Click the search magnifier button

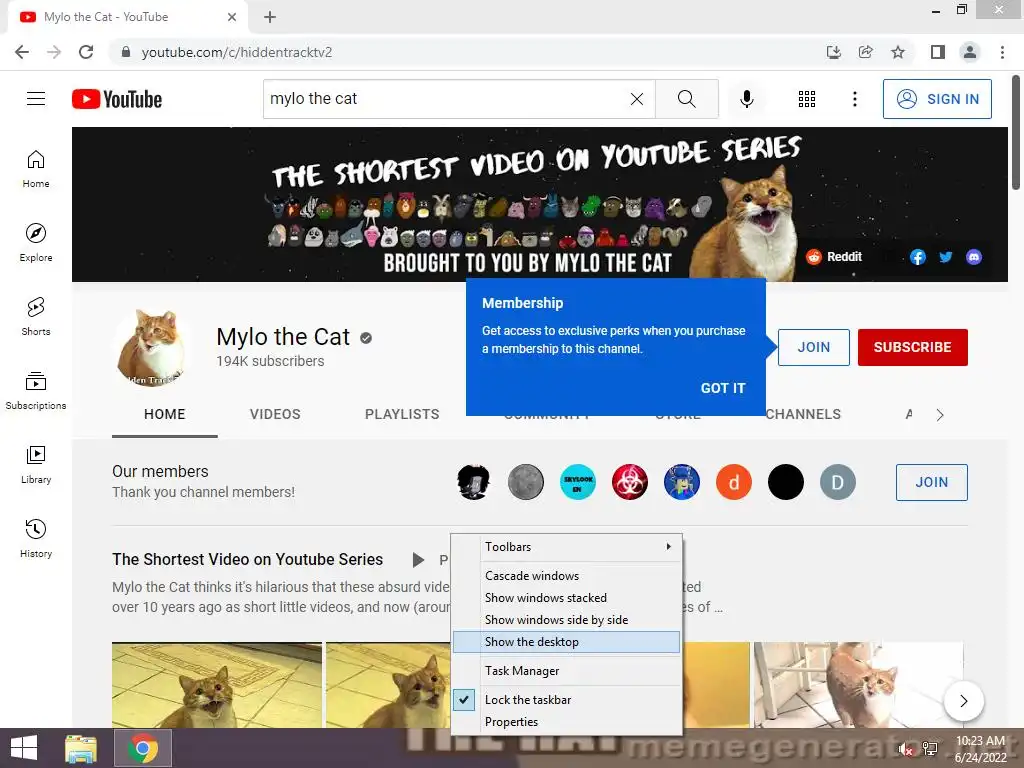pyautogui.click(x=686, y=99)
